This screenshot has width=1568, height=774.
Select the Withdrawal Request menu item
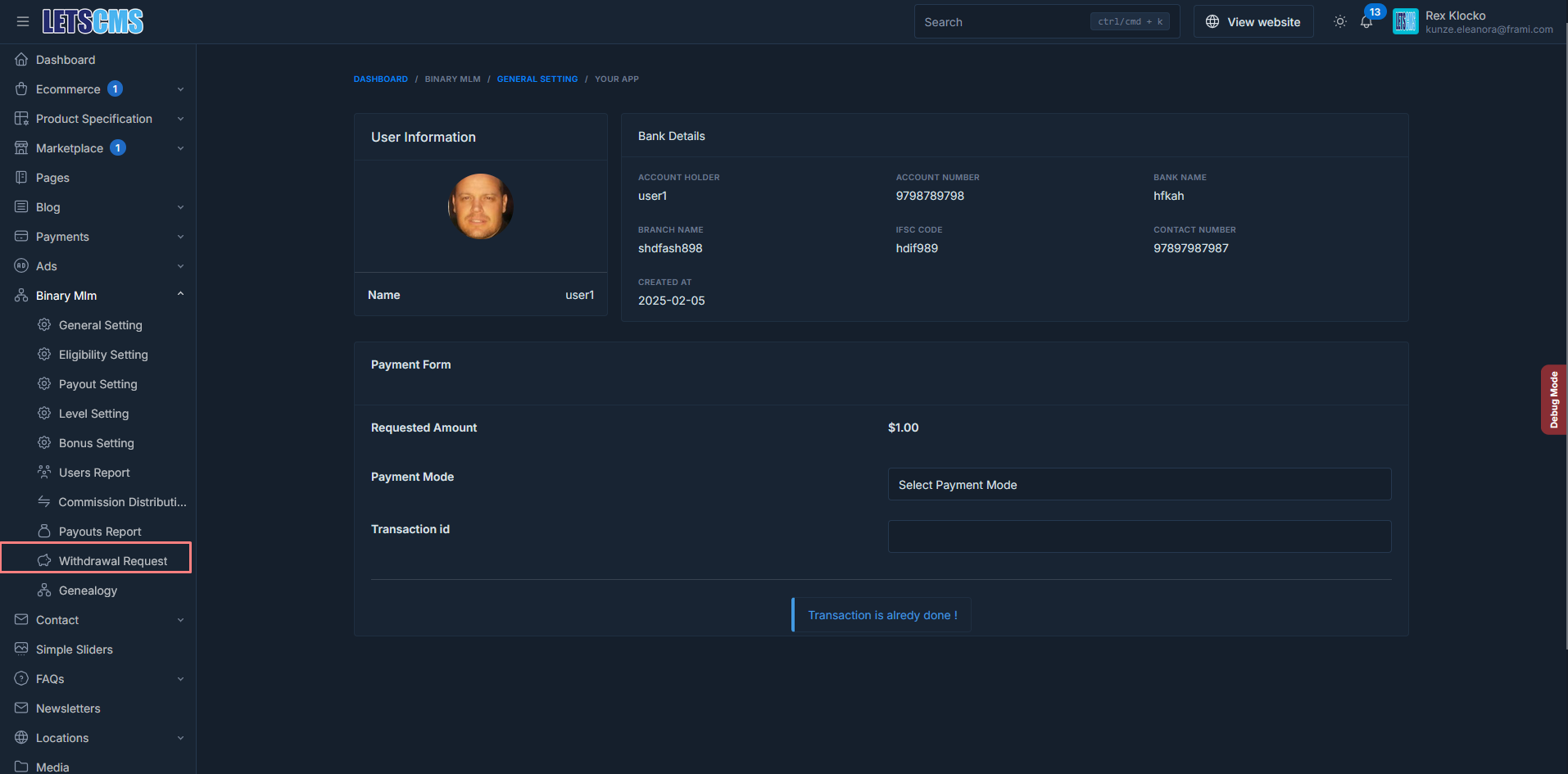click(113, 561)
